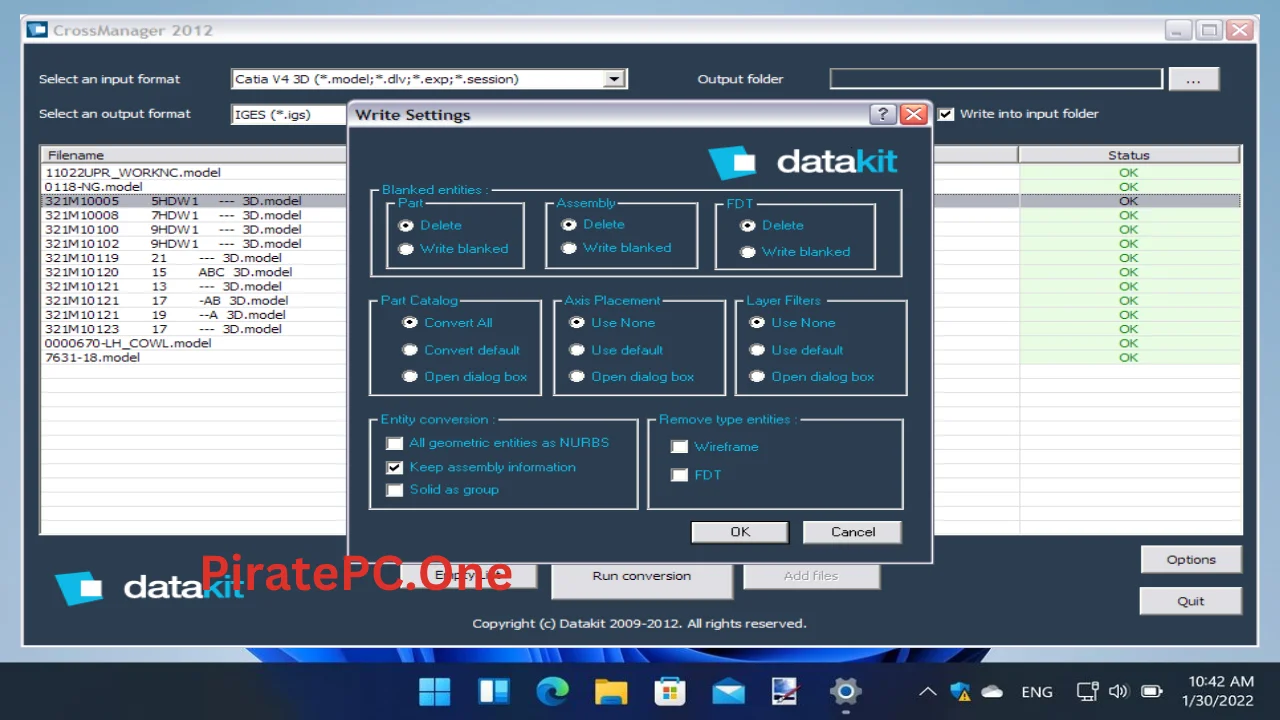Enable All geometric entities as NURBS
Screen dimensions: 1280x720
click(x=395, y=443)
